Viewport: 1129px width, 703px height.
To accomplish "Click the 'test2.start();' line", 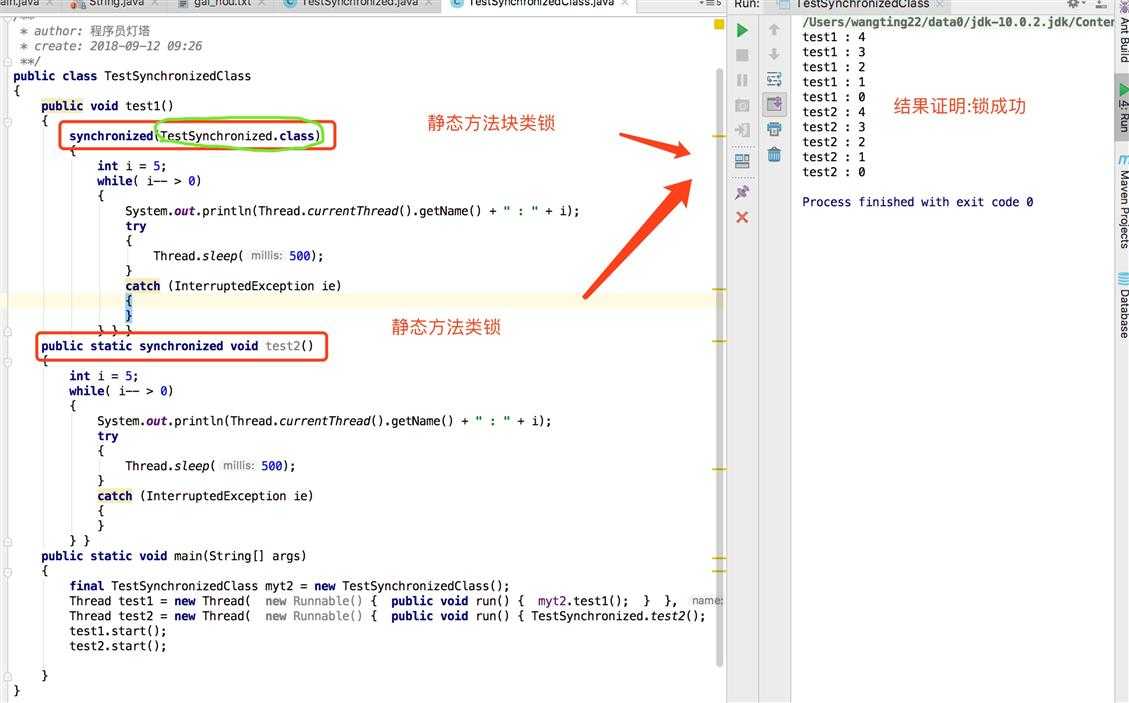I will click(x=117, y=646).
